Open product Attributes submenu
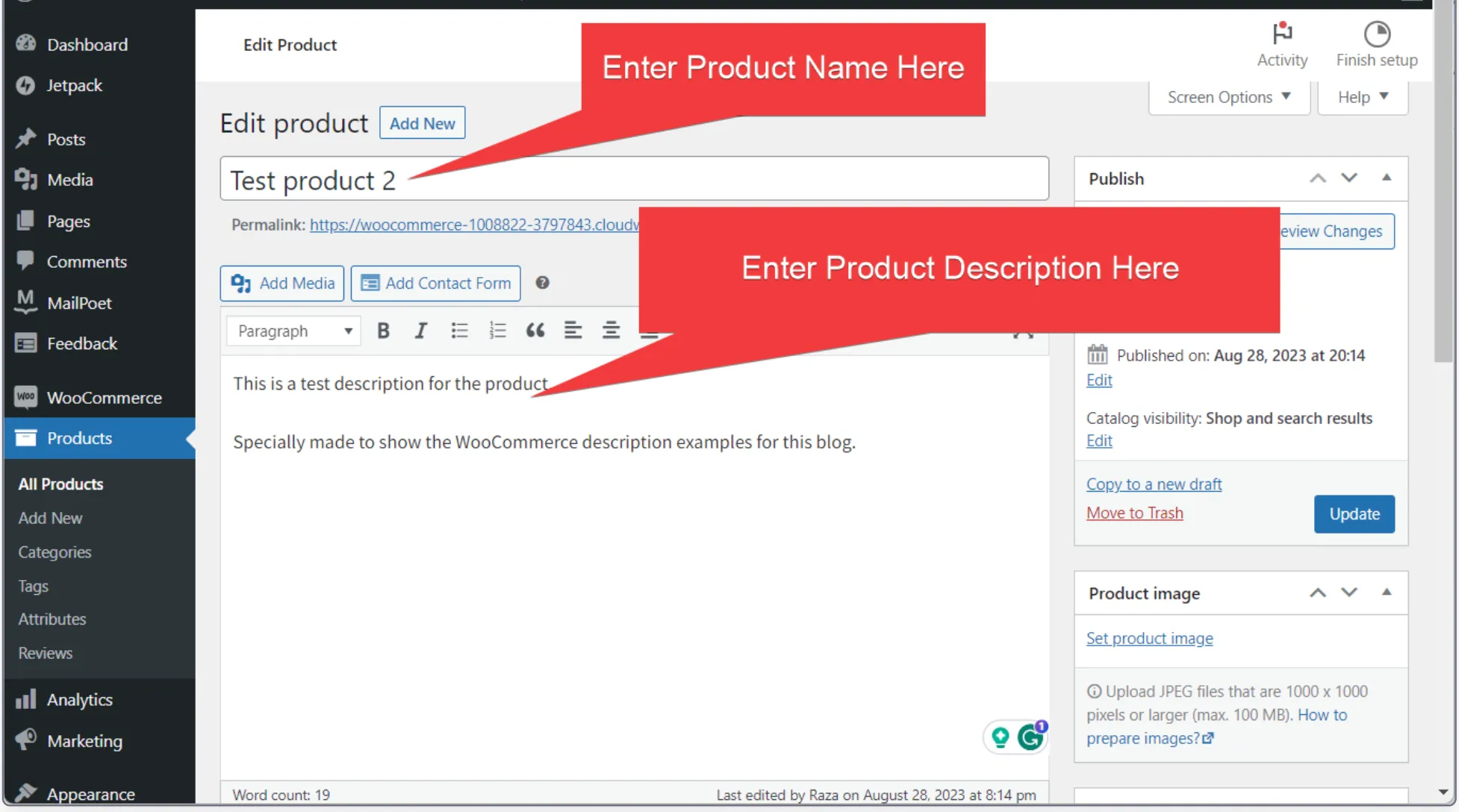The height and width of the screenshot is (812, 1459). pos(52,619)
